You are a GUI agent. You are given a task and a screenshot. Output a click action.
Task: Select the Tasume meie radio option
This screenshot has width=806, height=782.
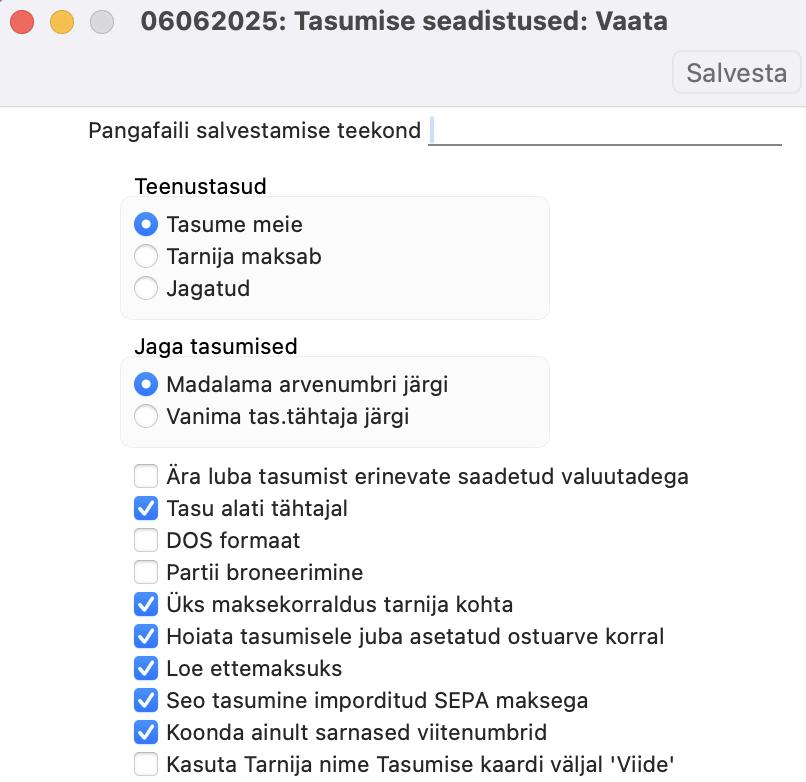click(146, 225)
